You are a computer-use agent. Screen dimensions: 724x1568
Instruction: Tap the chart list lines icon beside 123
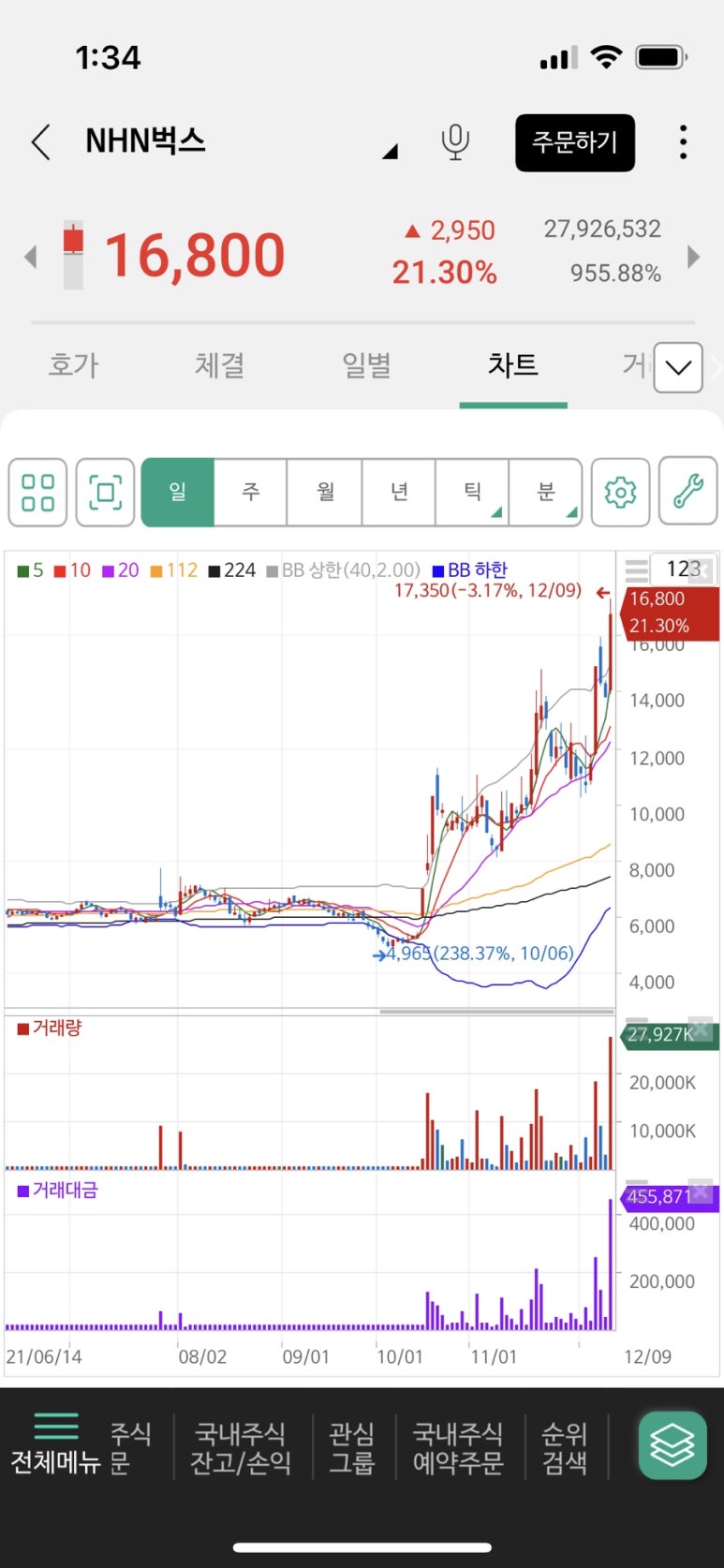tap(637, 570)
